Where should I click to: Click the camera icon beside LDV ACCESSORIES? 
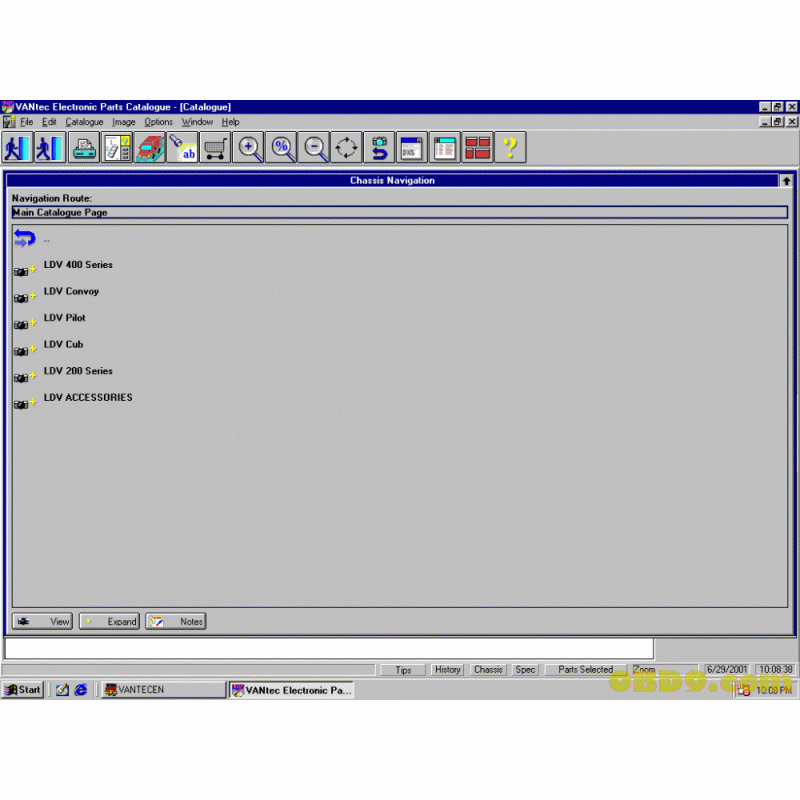[21, 405]
